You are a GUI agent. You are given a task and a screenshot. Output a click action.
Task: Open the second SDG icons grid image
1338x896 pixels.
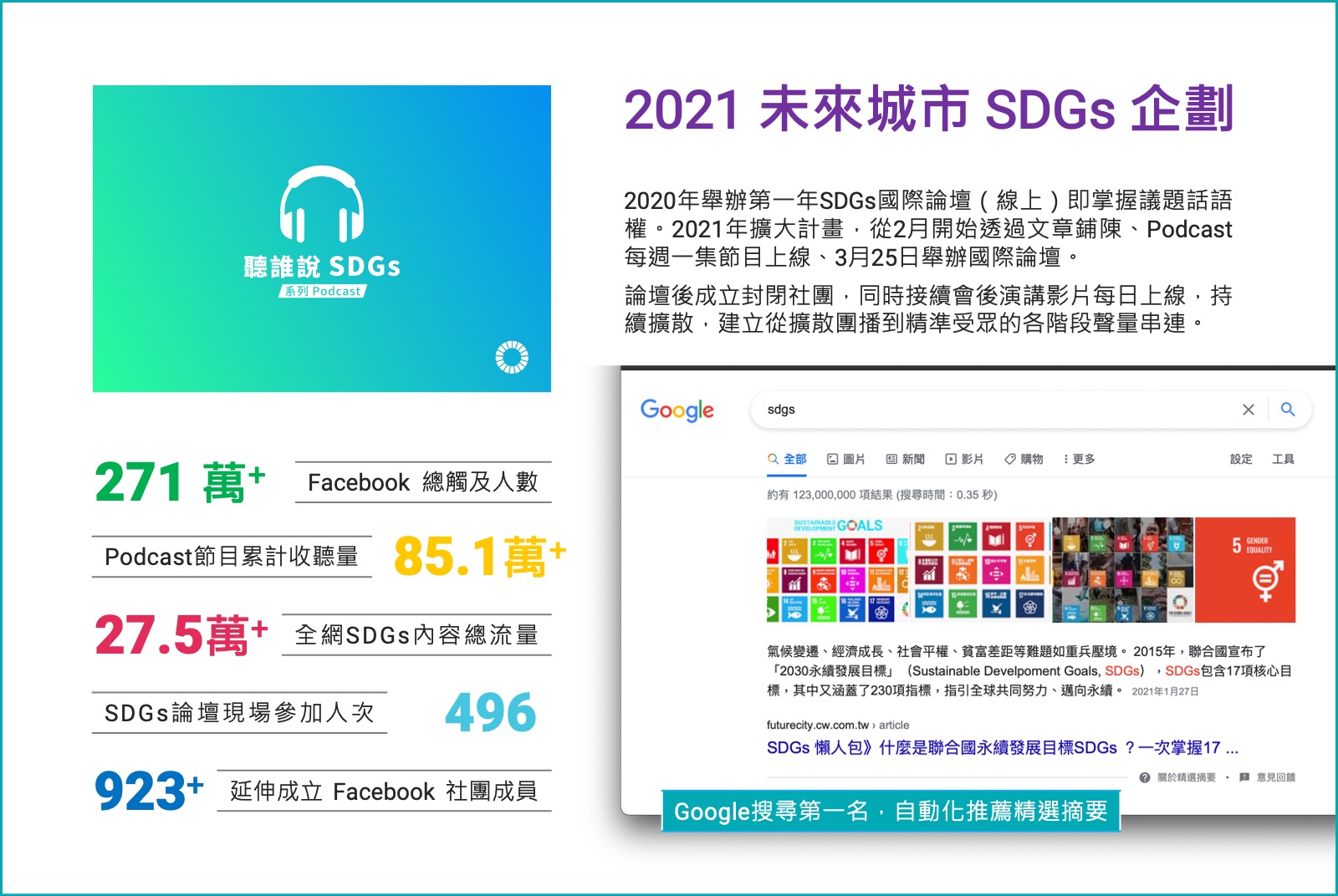pos(979,570)
